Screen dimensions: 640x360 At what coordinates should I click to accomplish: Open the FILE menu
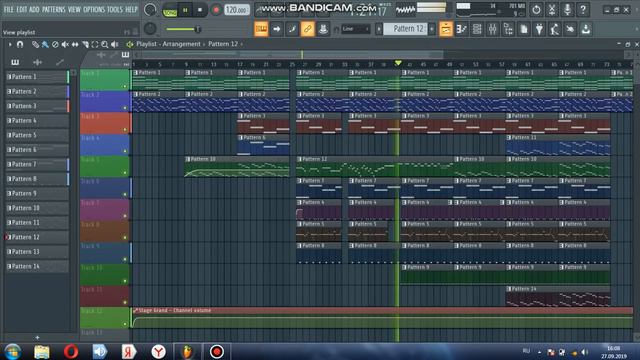click(8, 9)
